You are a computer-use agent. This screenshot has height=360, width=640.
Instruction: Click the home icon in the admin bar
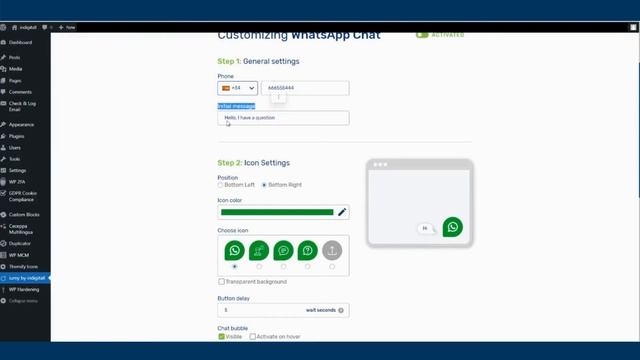coord(15,27)
